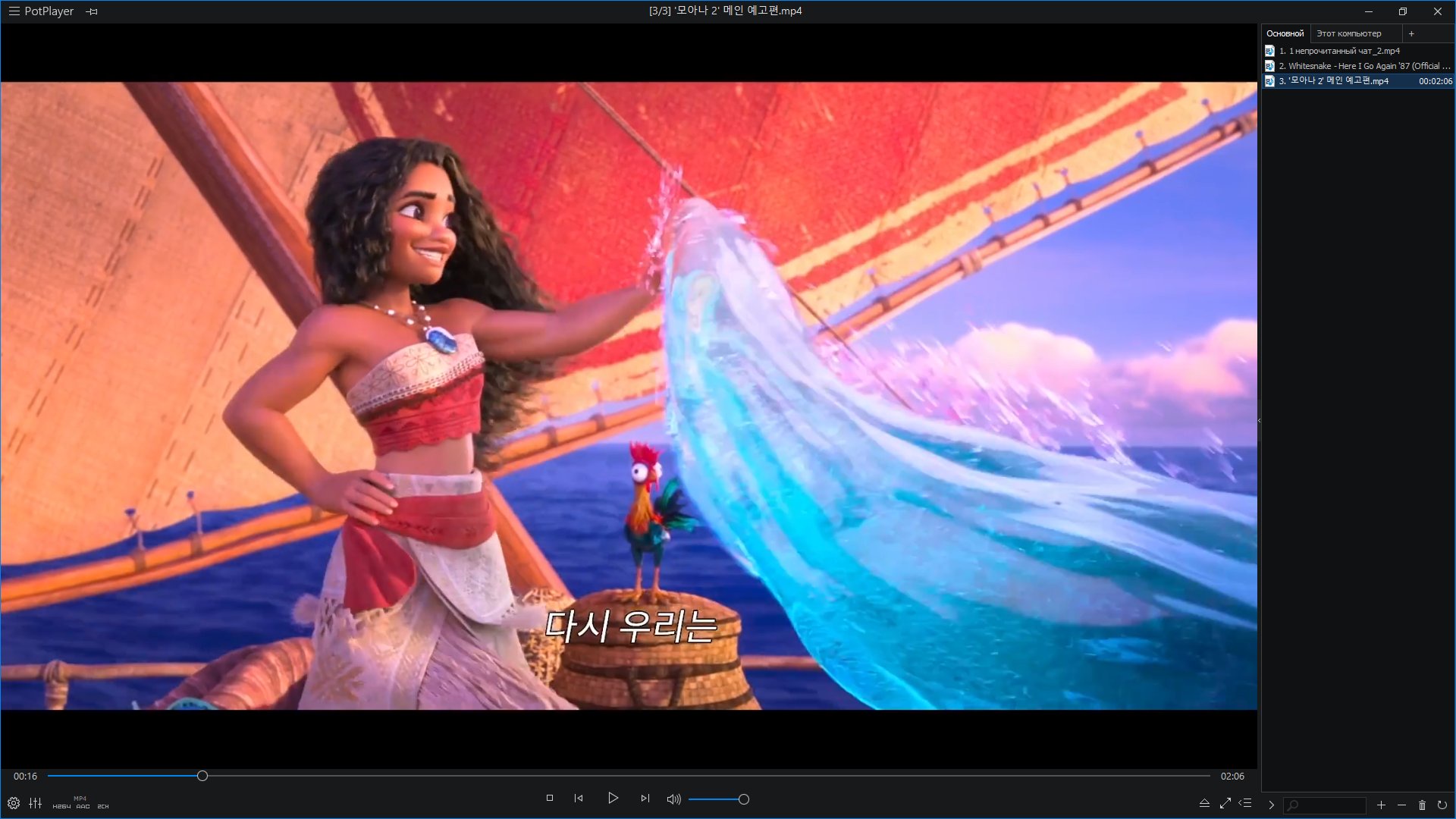Switch to the 'Этот компьютер' tab

[1348, 33]
